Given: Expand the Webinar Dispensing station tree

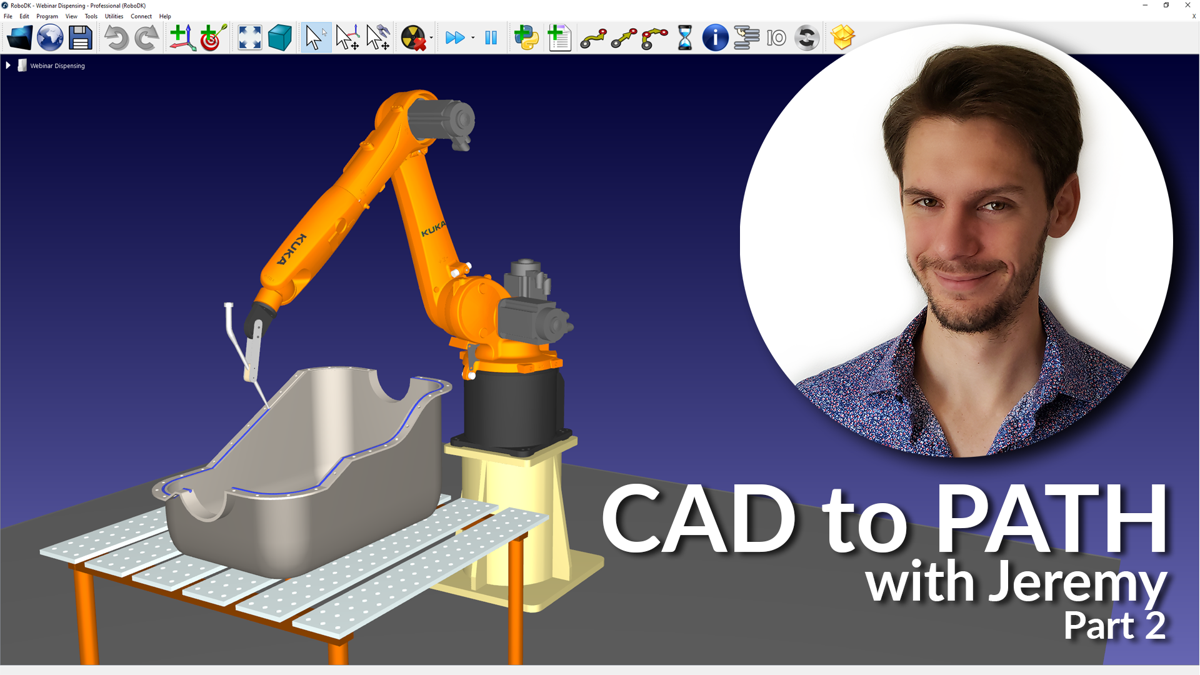Looking at the screenshot, I should pos(8,66).
